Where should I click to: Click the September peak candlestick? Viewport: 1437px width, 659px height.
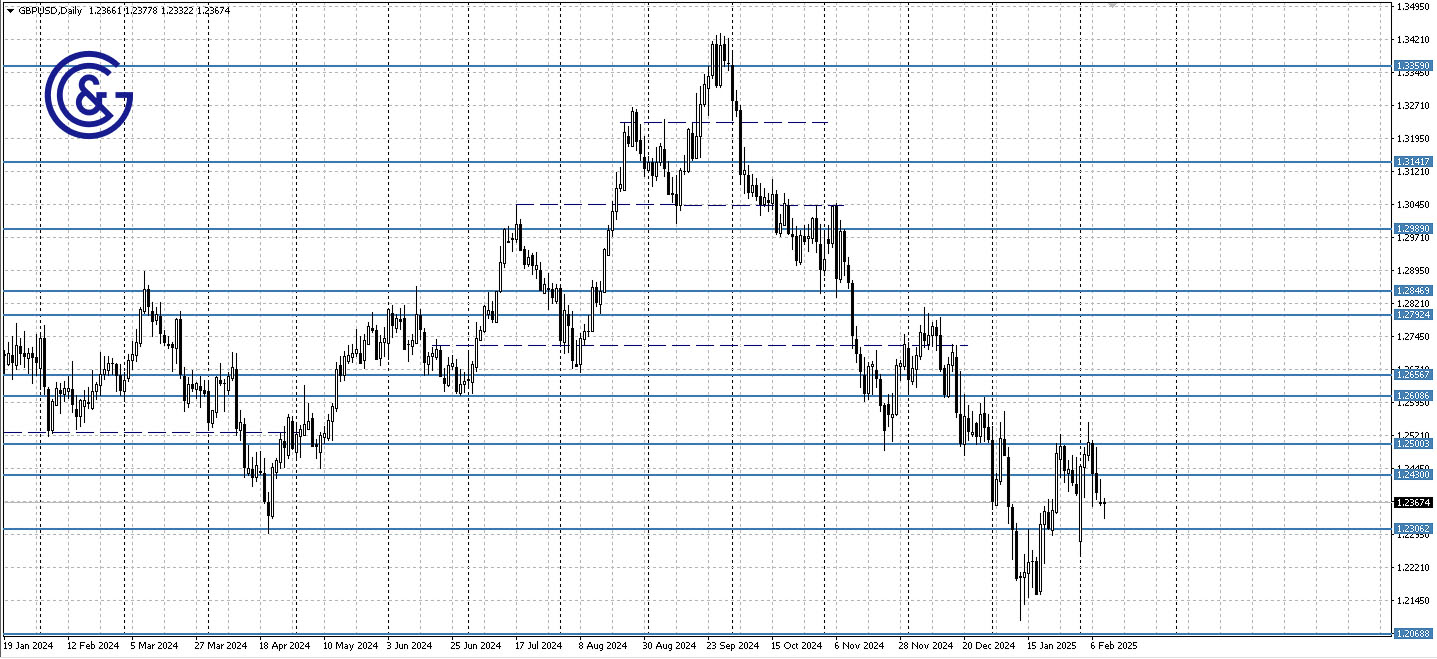(720, 45)
